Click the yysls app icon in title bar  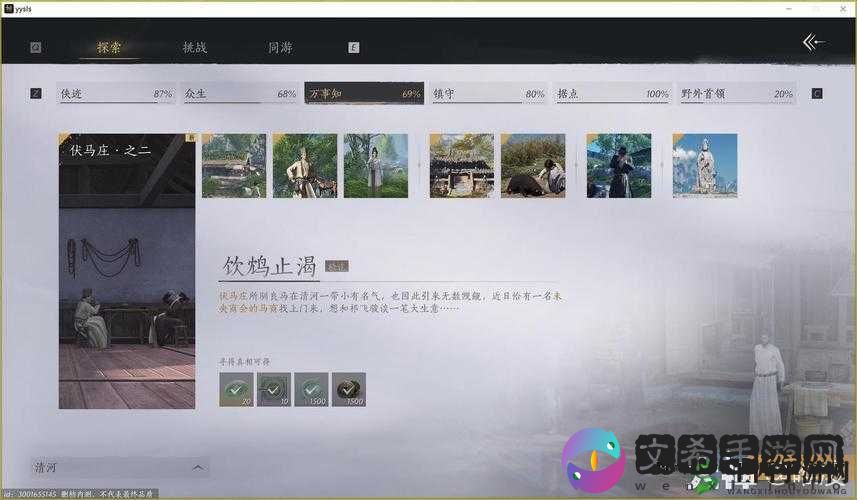click(x=8, y=8)
